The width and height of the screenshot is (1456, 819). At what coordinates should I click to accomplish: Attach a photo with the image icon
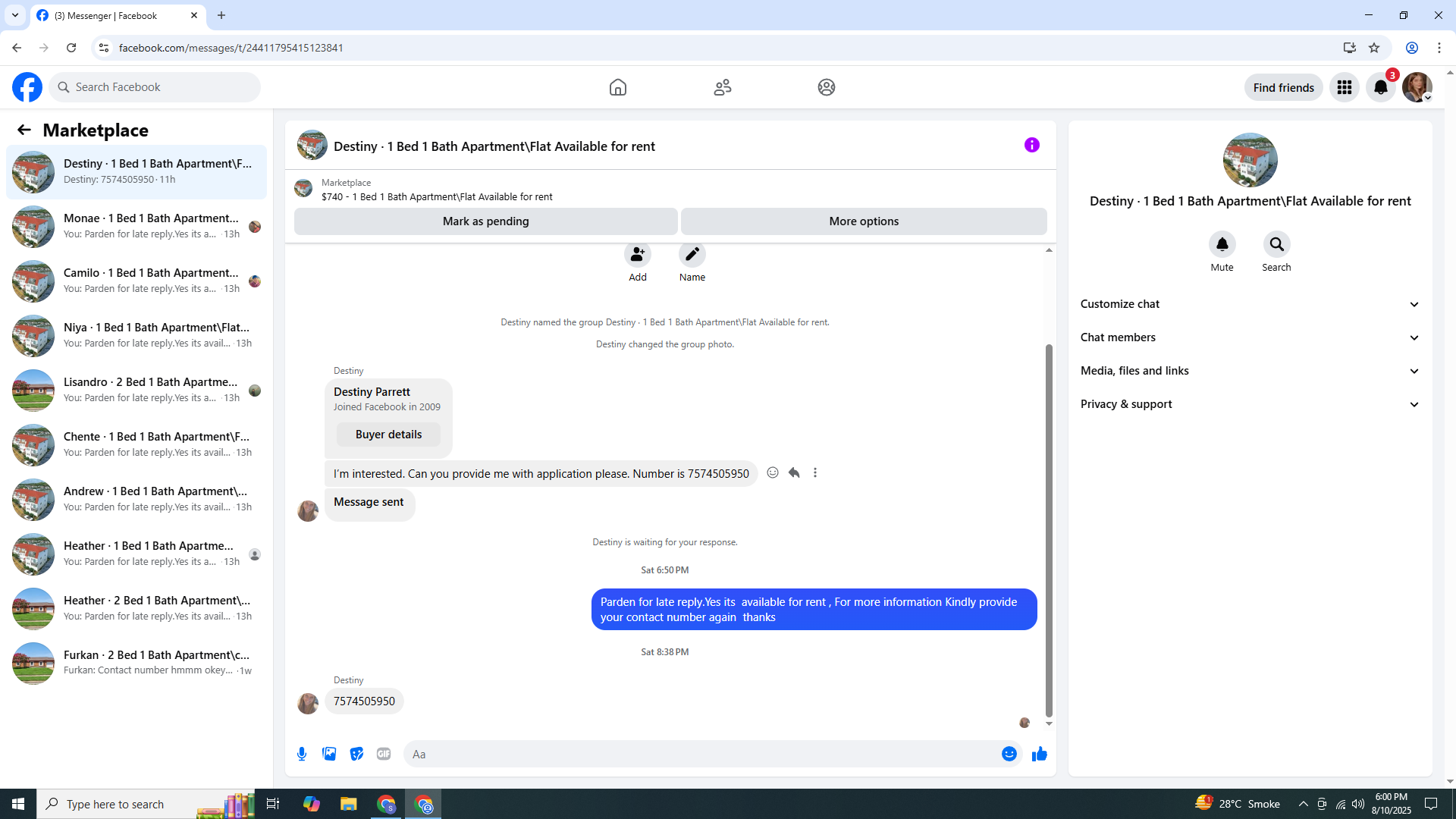click(329, 754)
